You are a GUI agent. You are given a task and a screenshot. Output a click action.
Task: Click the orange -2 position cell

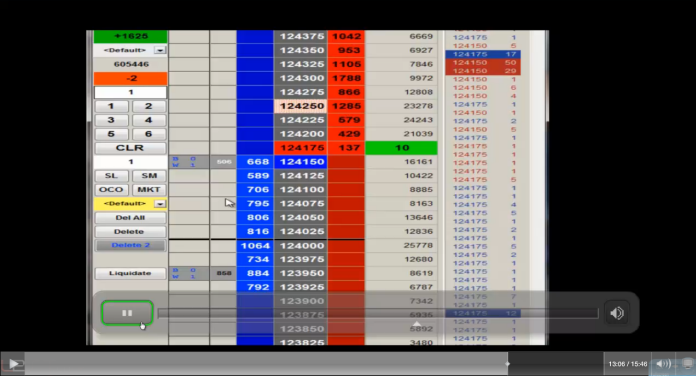pos(130,79)
